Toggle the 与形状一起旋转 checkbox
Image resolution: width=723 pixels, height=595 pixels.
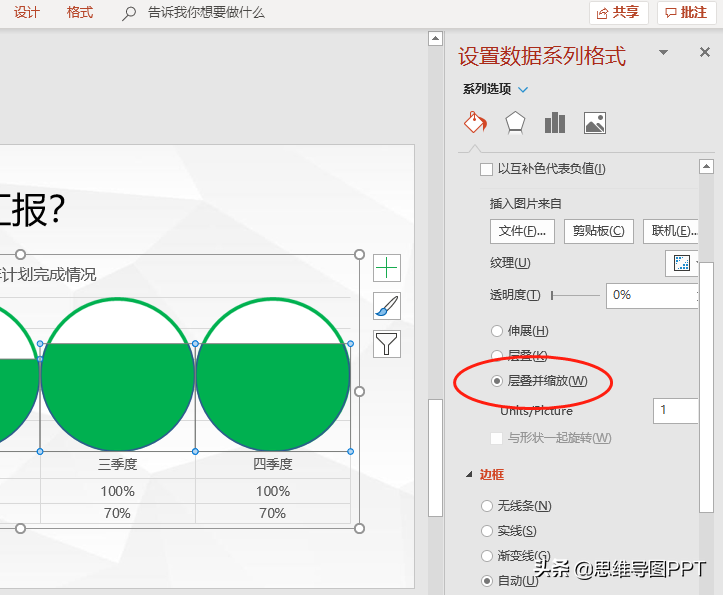(x=497, y=438)
